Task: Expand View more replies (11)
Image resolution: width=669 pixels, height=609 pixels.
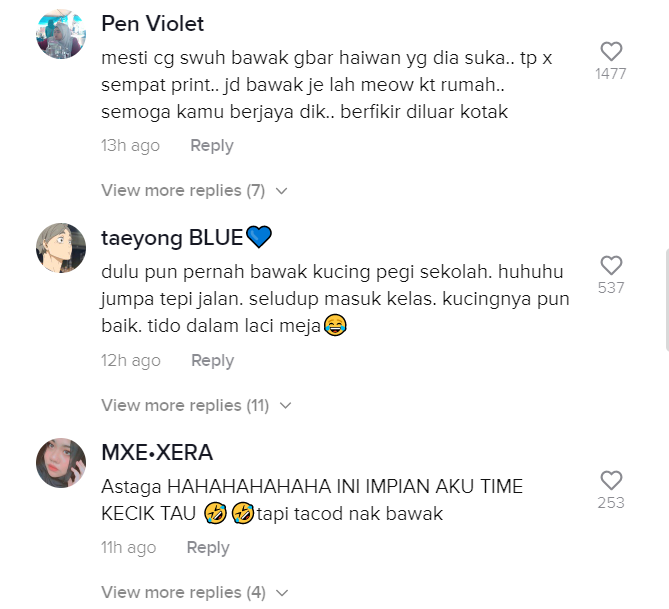Action: point(196,405)
